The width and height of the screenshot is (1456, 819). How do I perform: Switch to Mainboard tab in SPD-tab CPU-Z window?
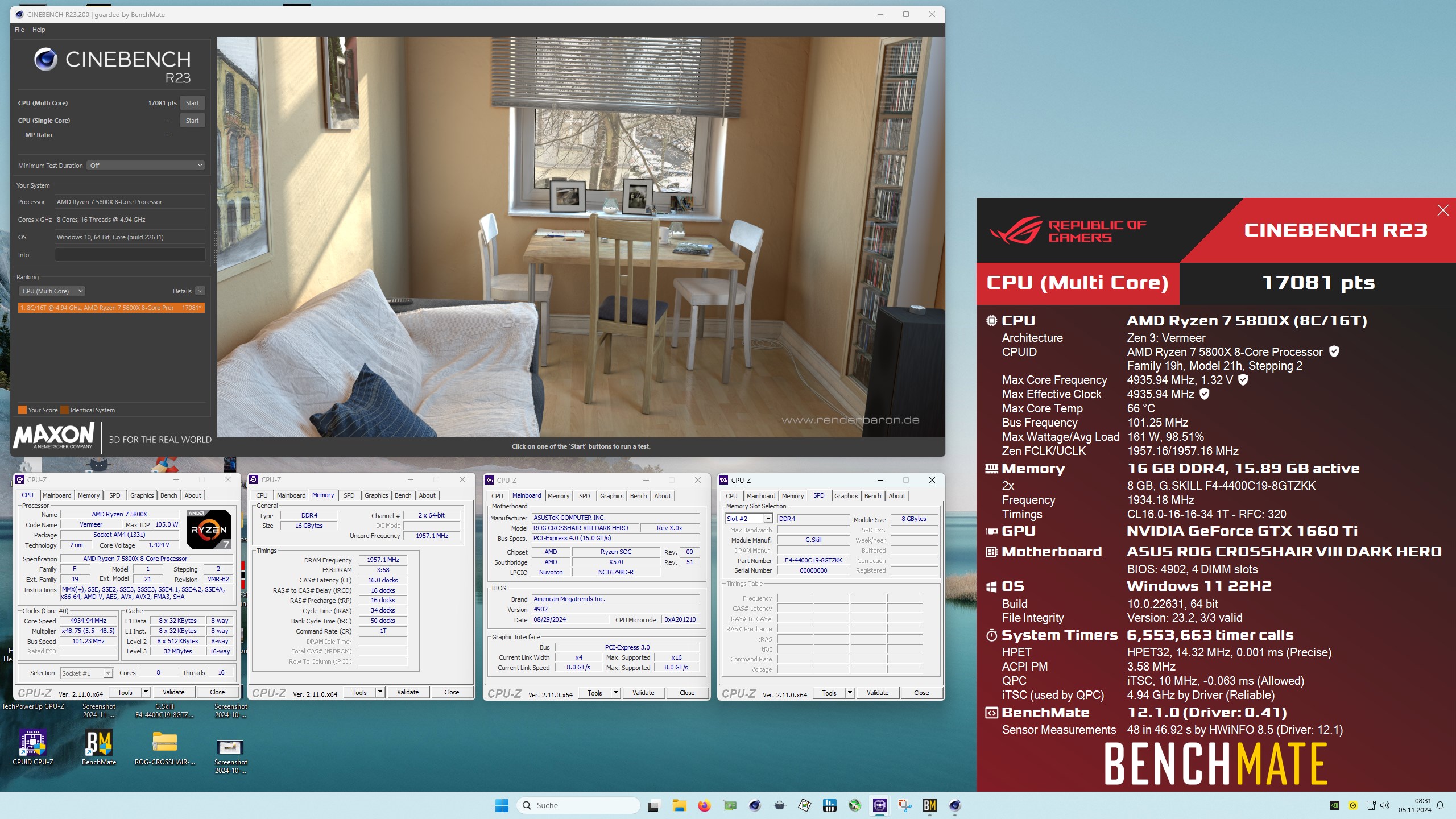(761, 496)
